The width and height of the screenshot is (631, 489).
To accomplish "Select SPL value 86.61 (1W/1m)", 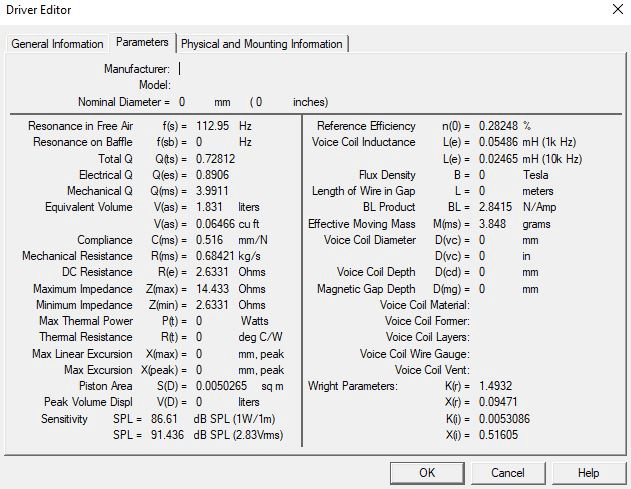I will (x=164, y=419).
